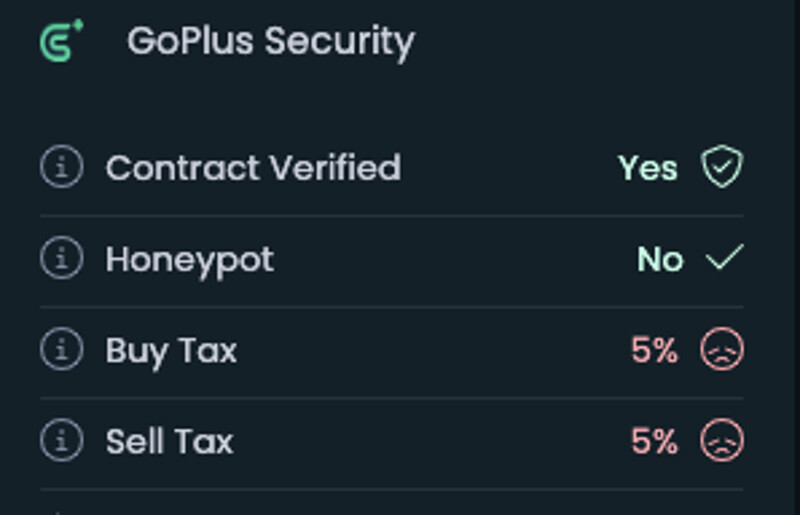Click the Buy Tax 5% value
This screenshot has height=515, width=800.
click(654, 351)
